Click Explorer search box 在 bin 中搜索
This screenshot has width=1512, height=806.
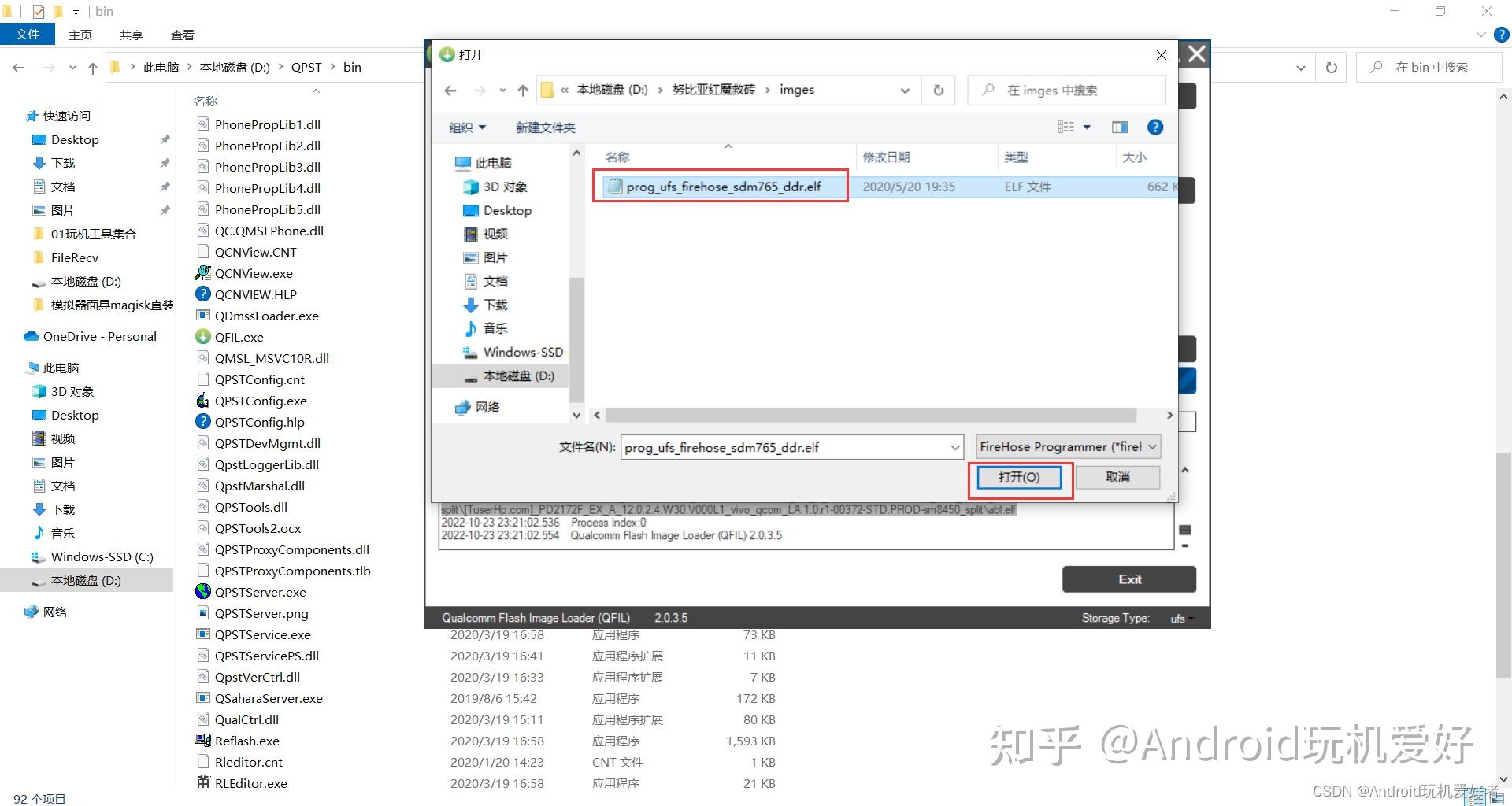pos(1429,68)
